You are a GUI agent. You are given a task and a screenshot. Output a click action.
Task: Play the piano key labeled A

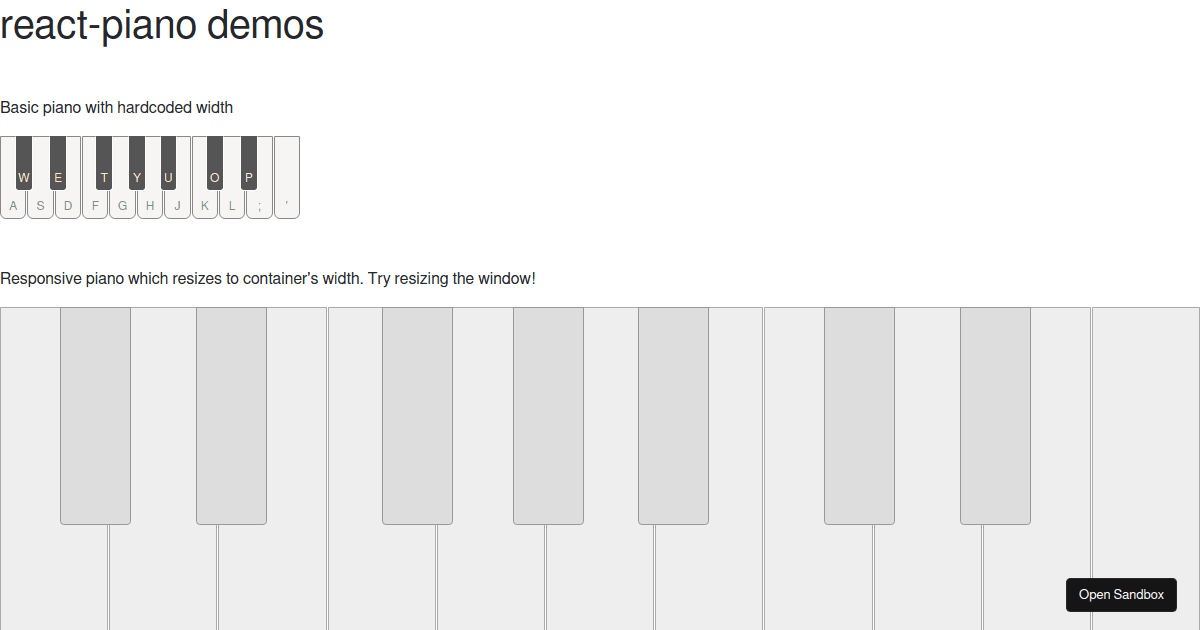(13, 200)
